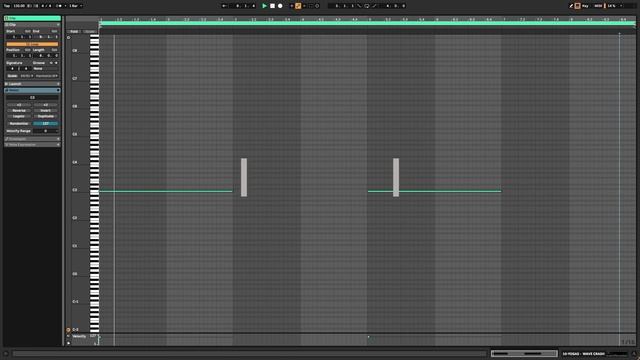Toggle MIDI map mode
This screenshot has width=640, height=360.
598,6
